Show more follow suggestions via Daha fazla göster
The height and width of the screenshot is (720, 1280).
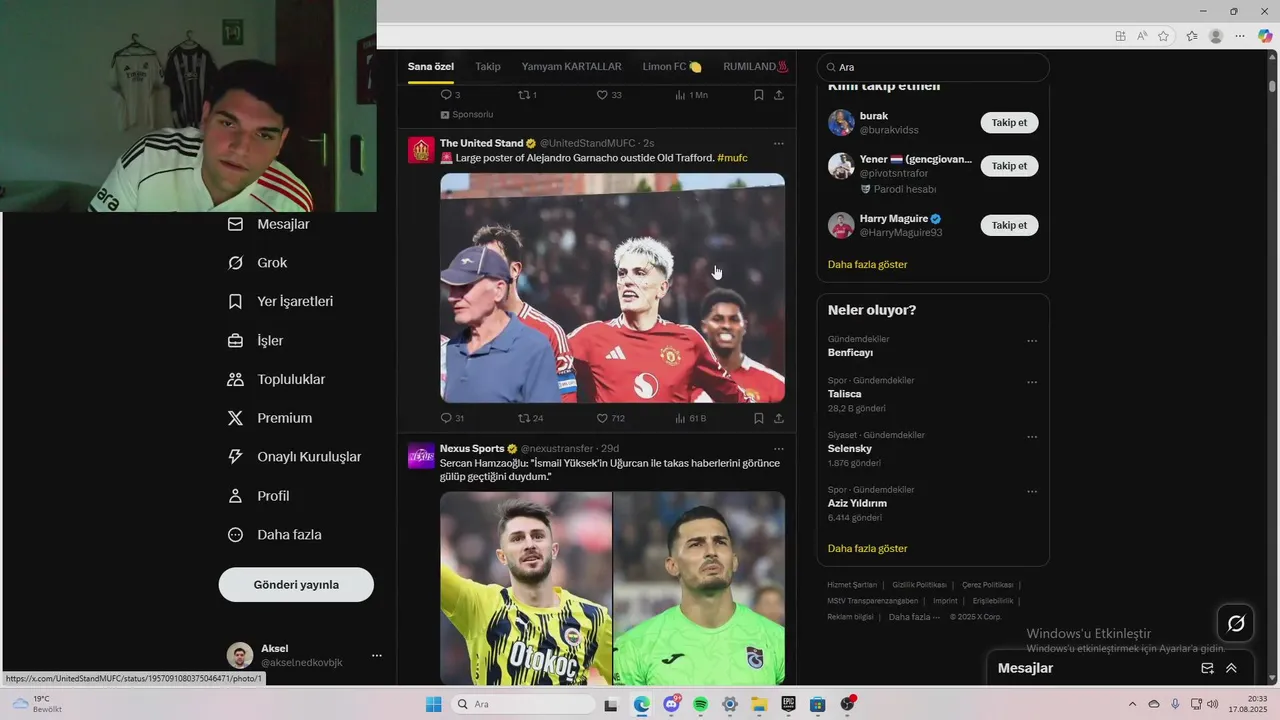pos(868,265)
